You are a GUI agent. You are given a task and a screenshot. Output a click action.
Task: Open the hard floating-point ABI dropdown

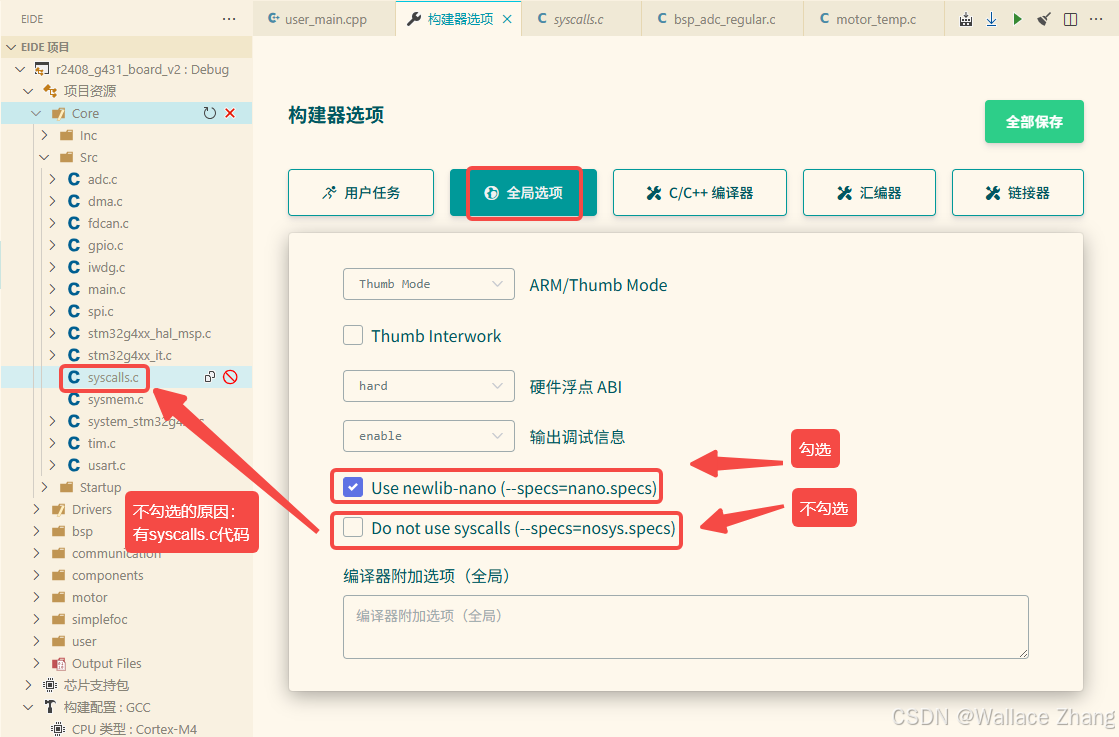click(429, 386)
